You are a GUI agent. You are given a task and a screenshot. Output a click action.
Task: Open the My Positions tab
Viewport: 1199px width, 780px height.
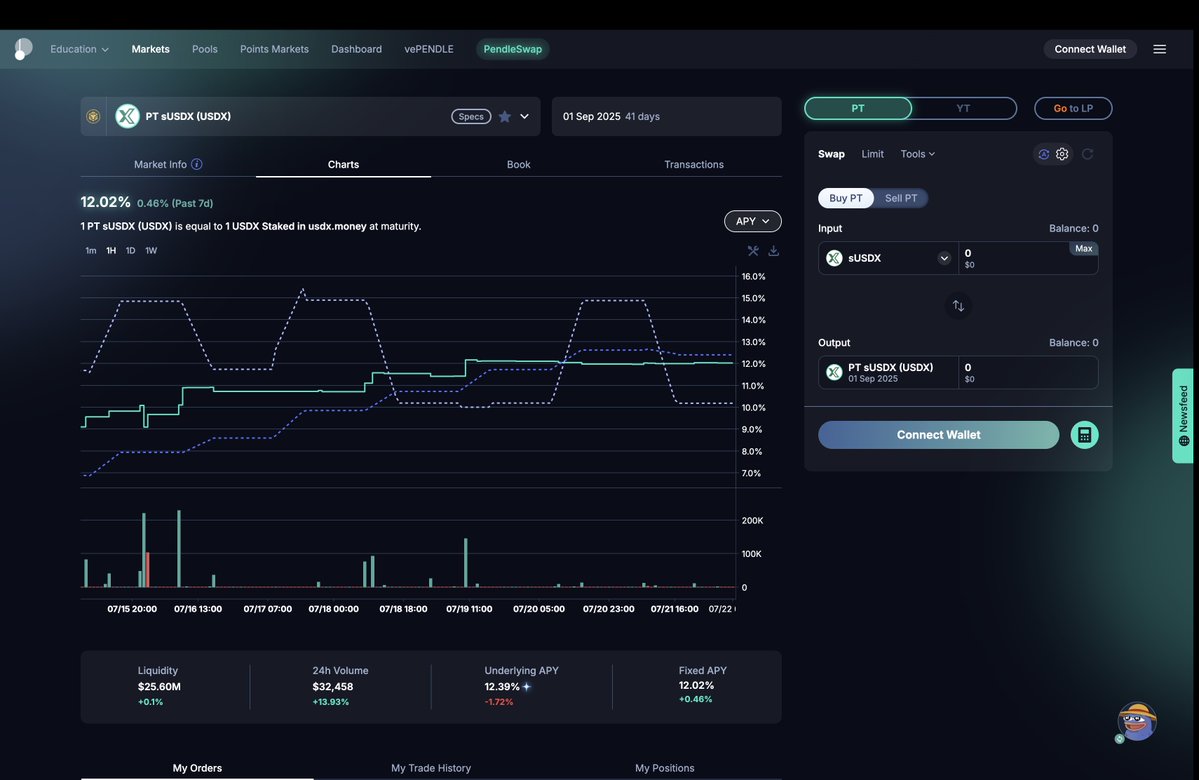(664, 768)
